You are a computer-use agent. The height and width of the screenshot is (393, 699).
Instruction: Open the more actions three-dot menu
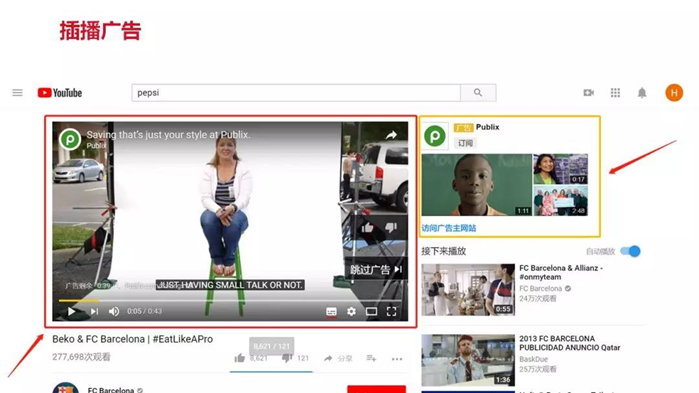point(397,359)
